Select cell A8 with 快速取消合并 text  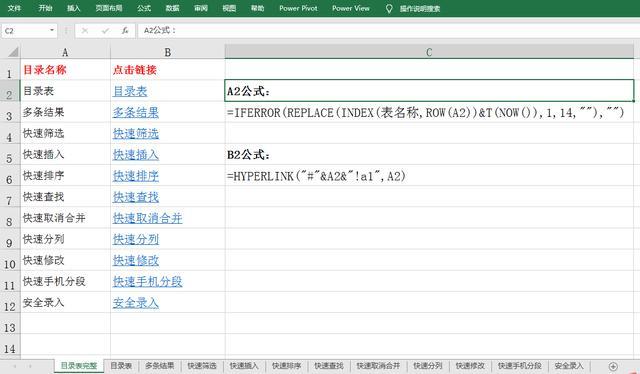[65, 218]
